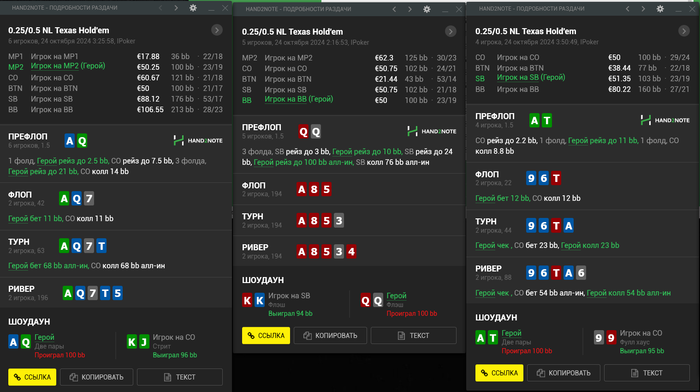The image size is (700, 392).
Task: Click ПРЕФЛОП heading in middle window
Action: click(x=262, y=128)
